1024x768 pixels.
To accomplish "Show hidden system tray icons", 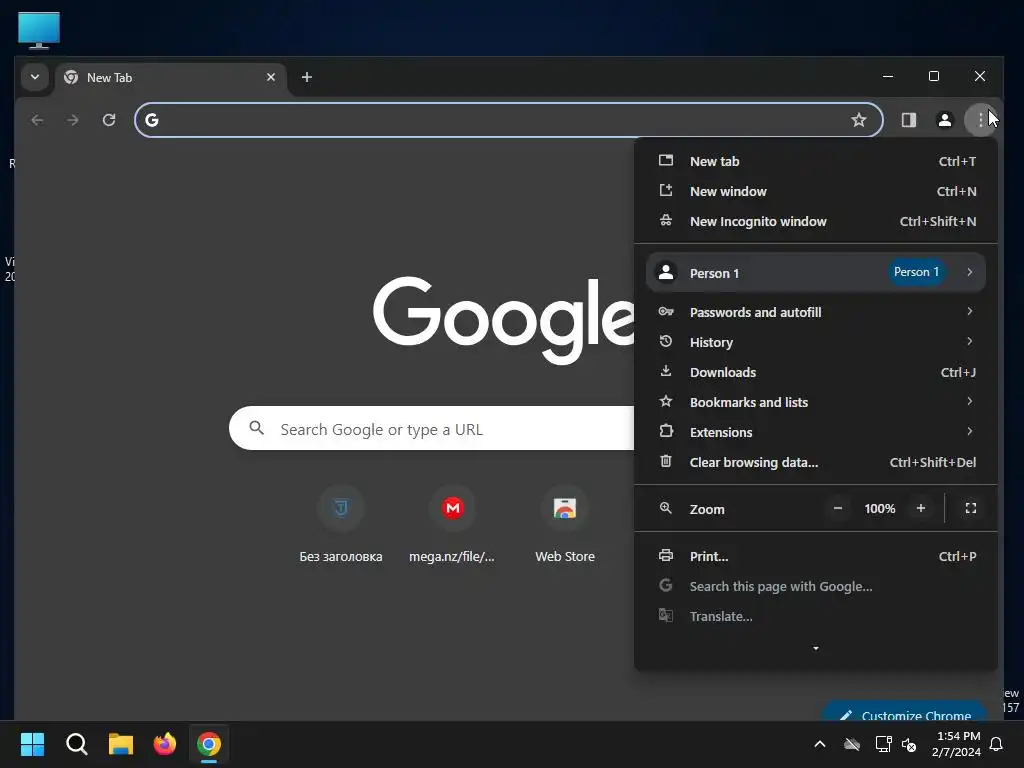I will pyautogui.click(x=820, y=744).
